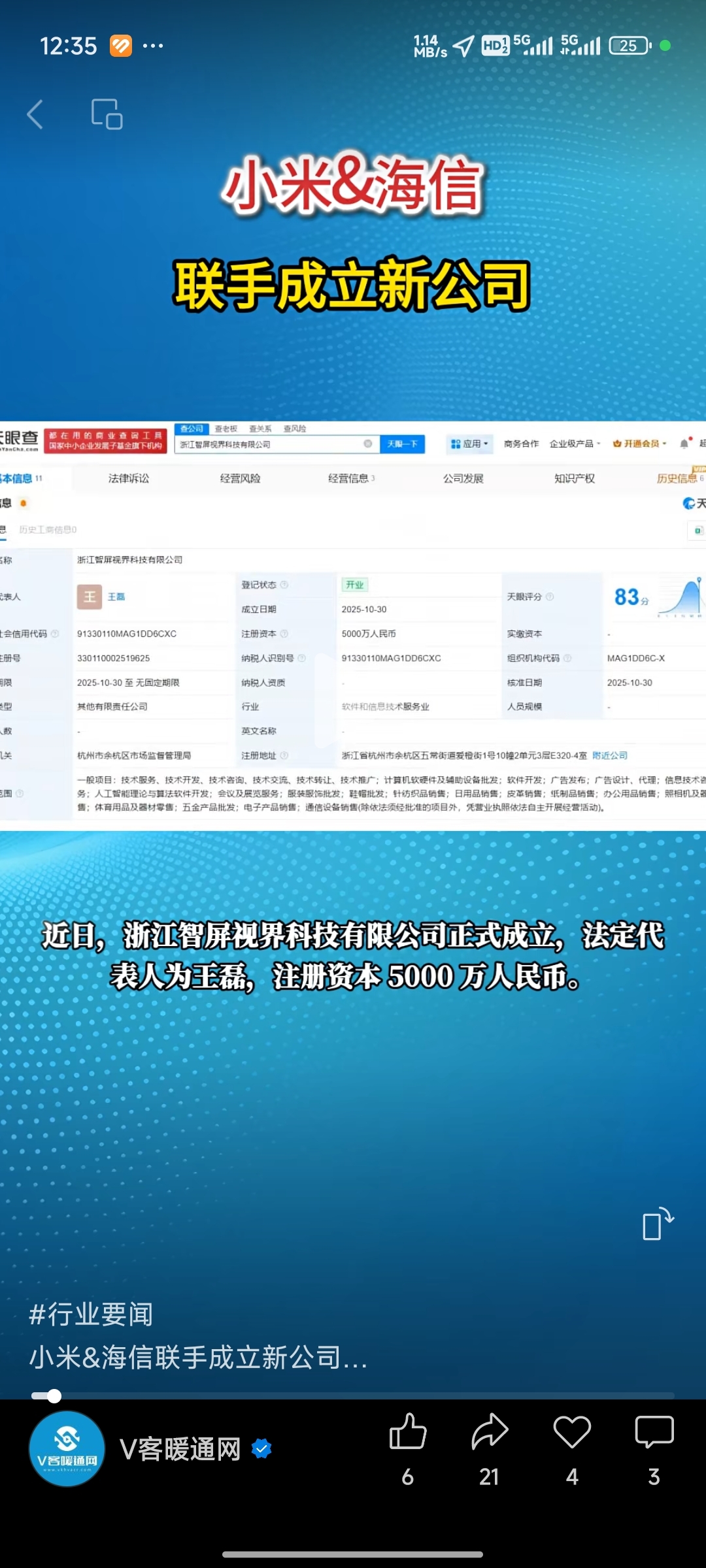This screenshot has width=706, height=1568.
Task: Tap the 联手成立新公司 yellow headline
Action: [352, 284]
